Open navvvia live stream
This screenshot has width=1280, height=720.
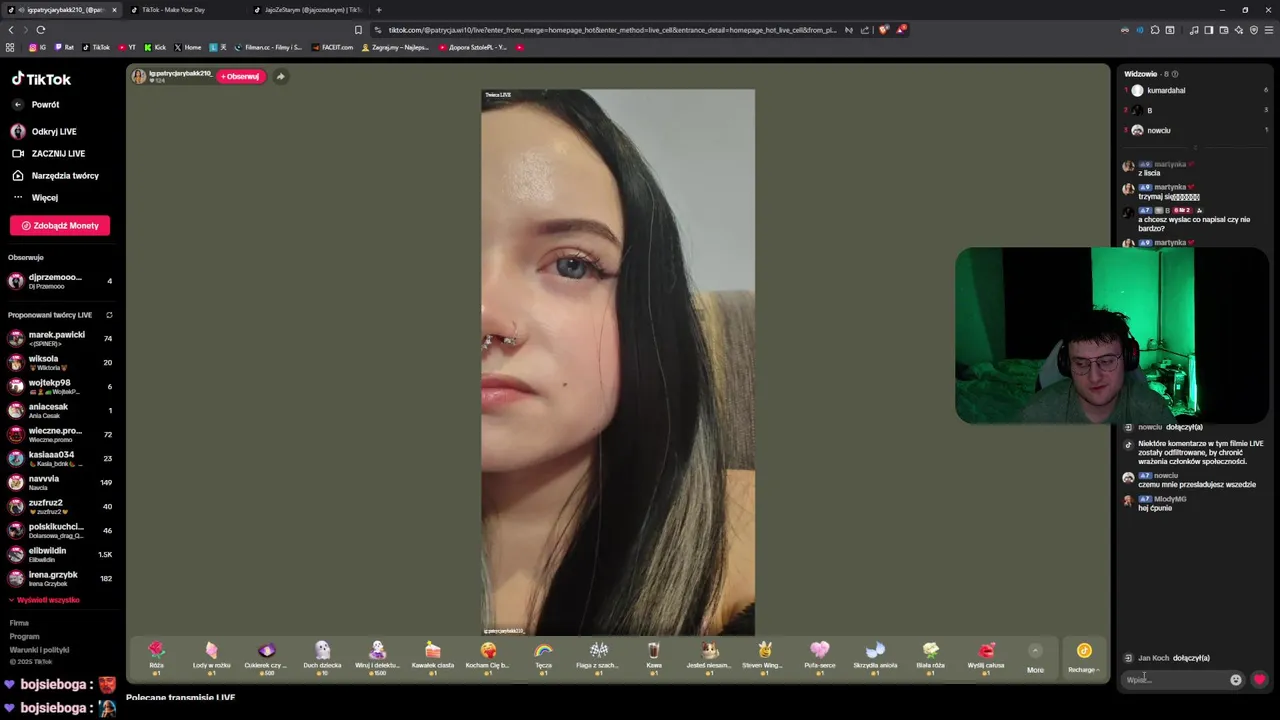pos(60,483)
